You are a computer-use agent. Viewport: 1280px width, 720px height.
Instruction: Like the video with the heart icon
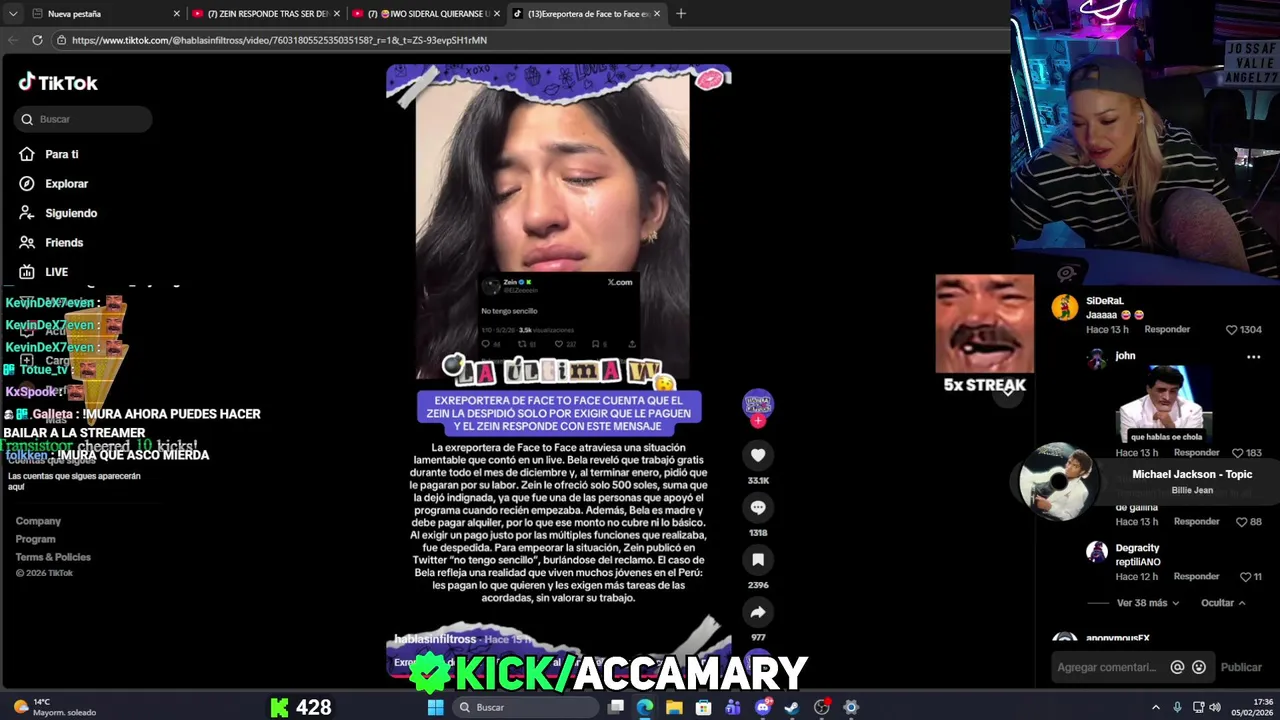[x=758, y=456]
